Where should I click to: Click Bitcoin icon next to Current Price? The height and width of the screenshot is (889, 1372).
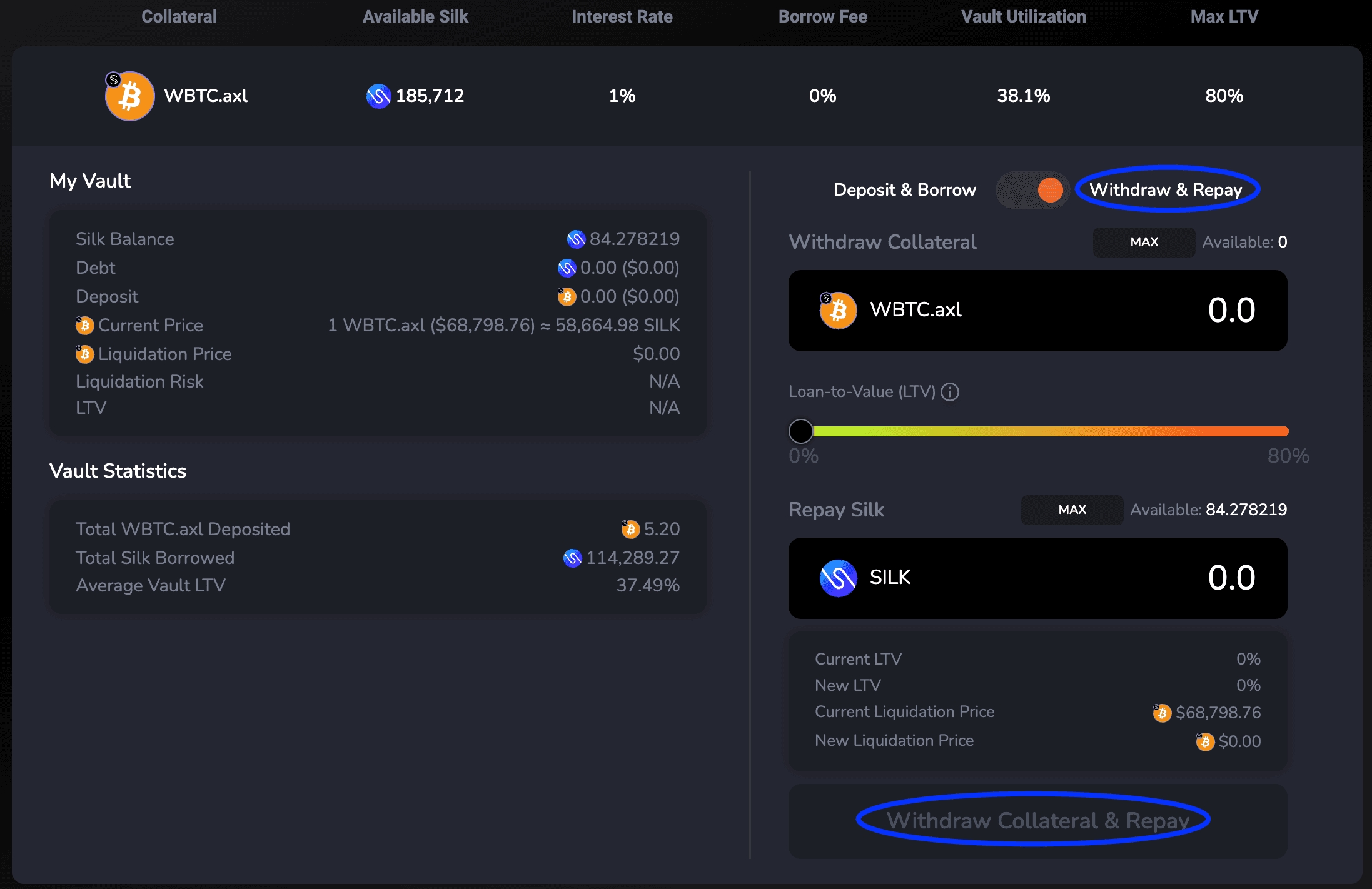[x=84, y=325]
